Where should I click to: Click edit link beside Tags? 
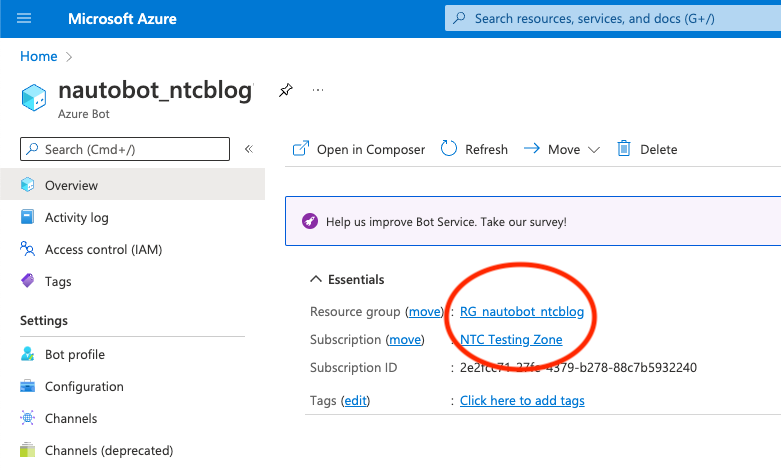click(356, 400)
